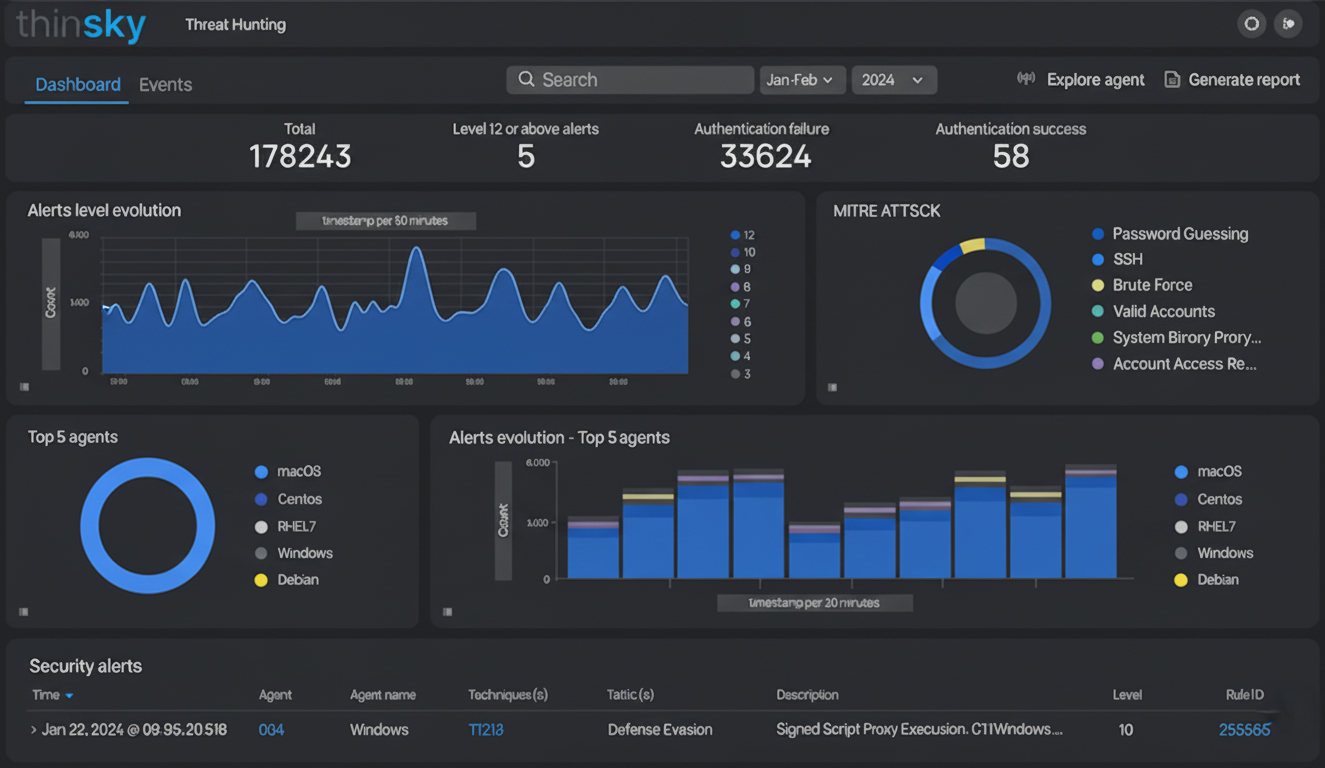Click the rightmost round header icon
Image resolution: width=1325 pixels, height=768 pixels.
pyautogui.click(x=1289, y=24)
